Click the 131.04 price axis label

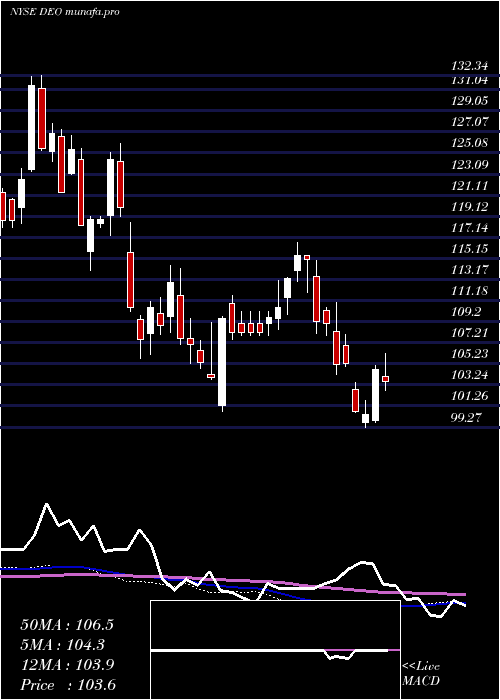(470, 80)
